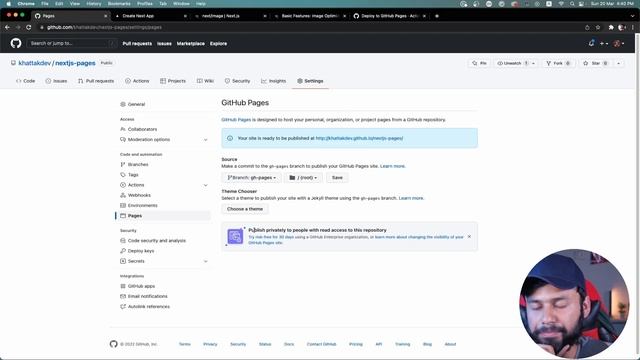Open the Insights tab
This screenshot has height=360, width=640.
tap(273, 81)
